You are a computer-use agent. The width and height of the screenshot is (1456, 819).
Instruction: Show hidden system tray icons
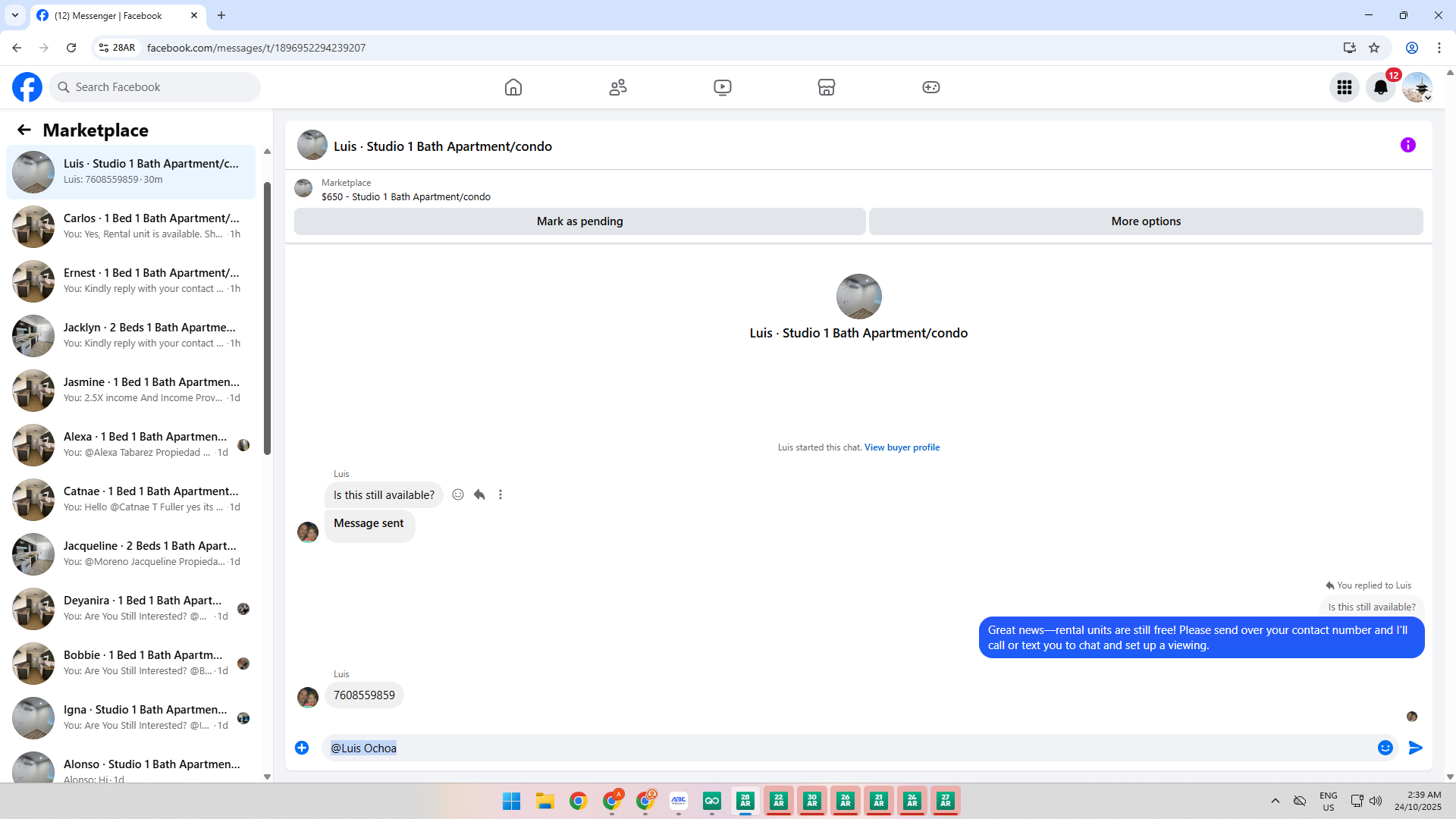pos(1276,801)
